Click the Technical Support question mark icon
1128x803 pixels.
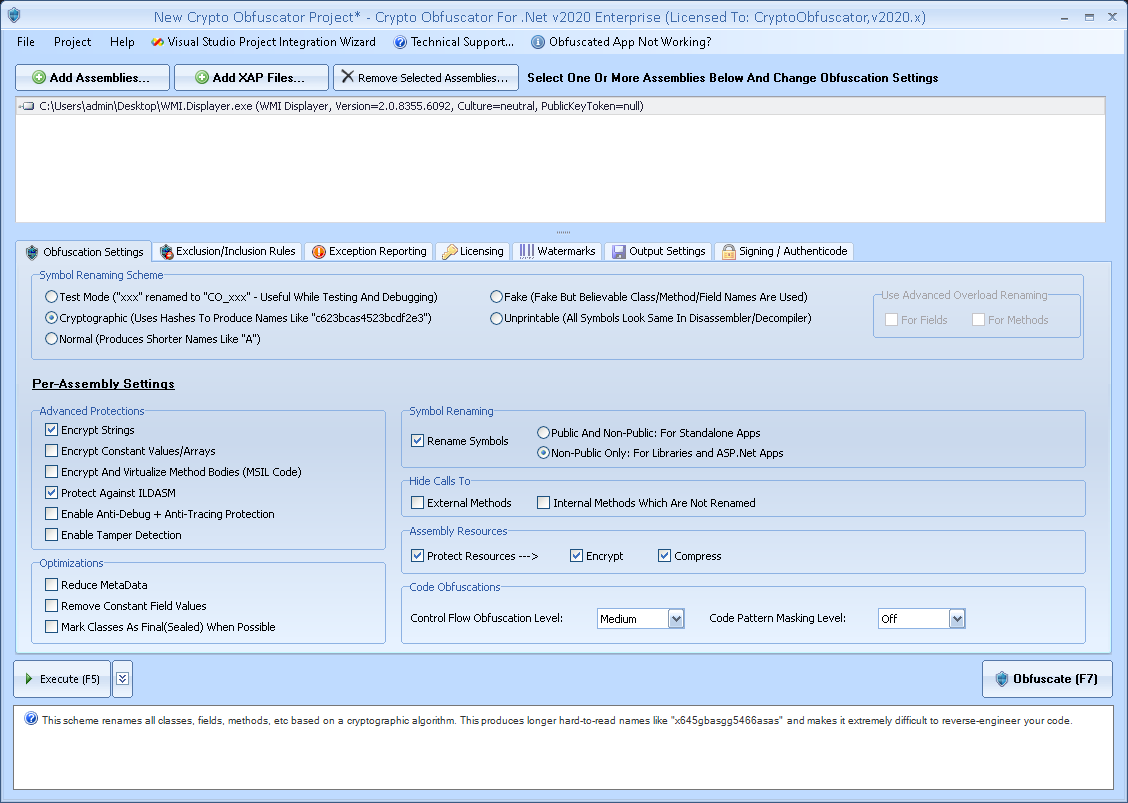coord(400,42)
